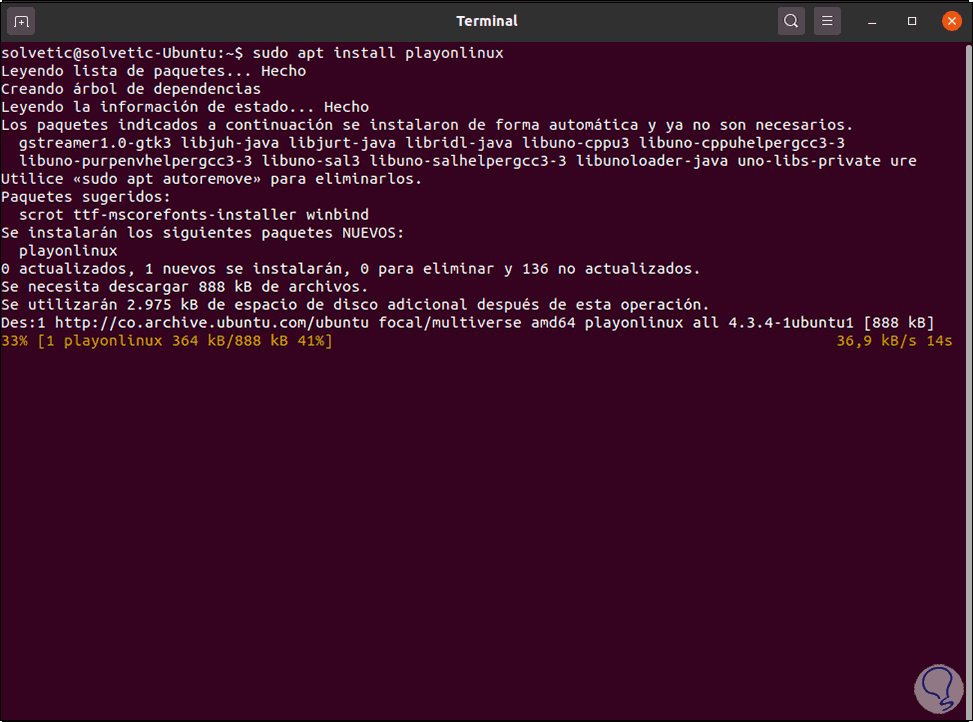Click the 'sudo apt install playonlinux' command
The height and width of the screenshot is (722, 973).
(378, 53)
